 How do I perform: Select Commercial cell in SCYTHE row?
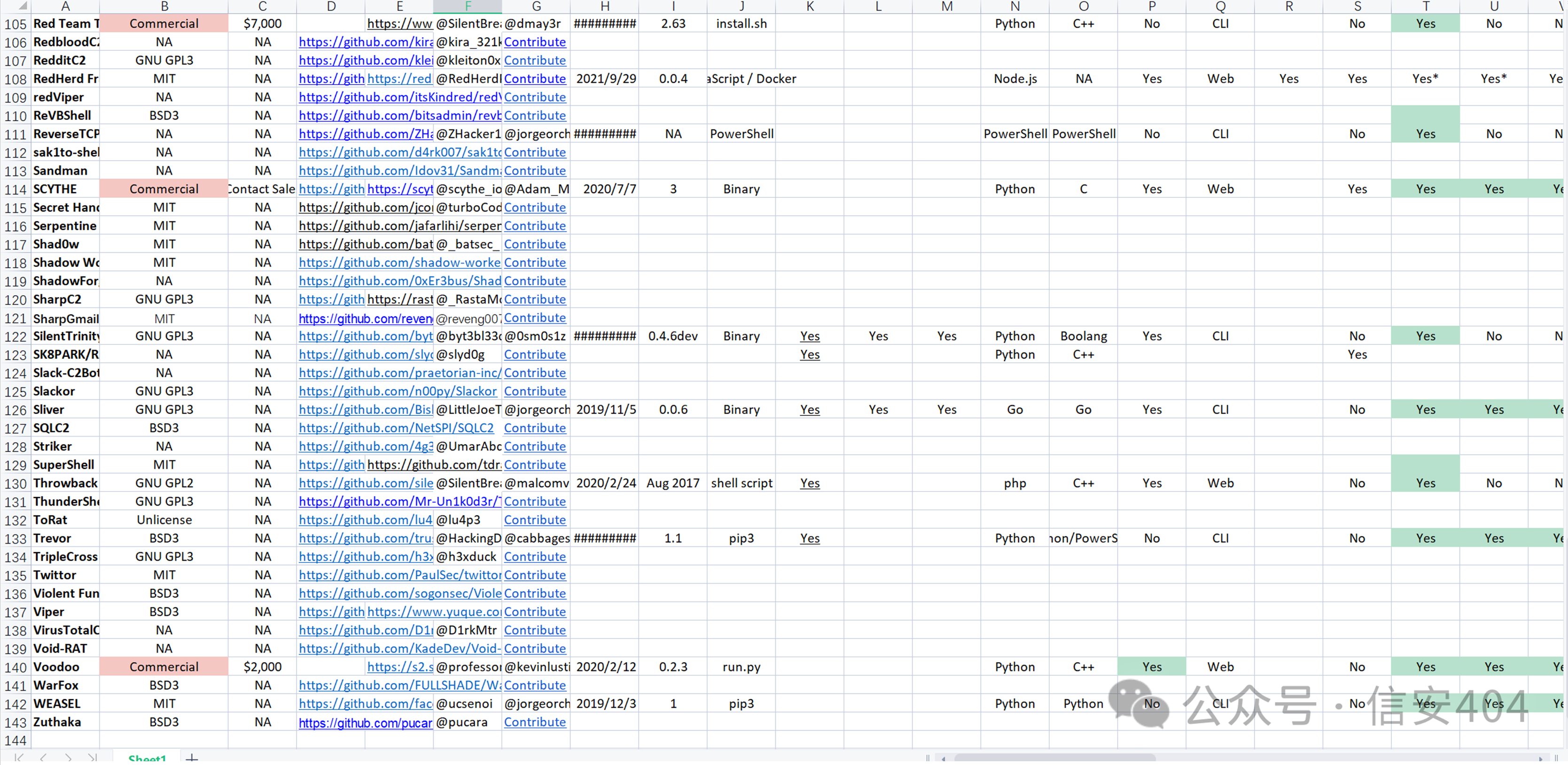(164, 189)
